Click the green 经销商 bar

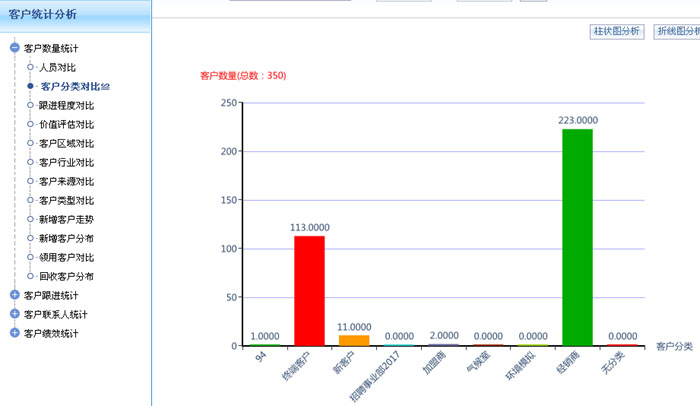point(577,237)
